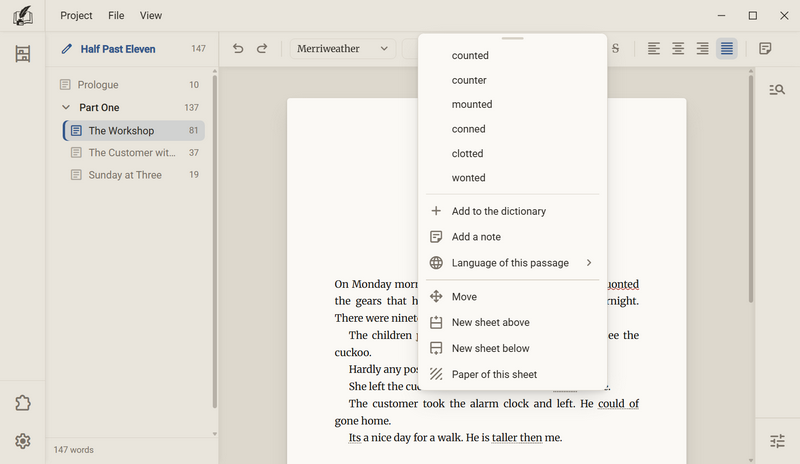Open the Merriweather font dropdown

[x=342, y=48]
